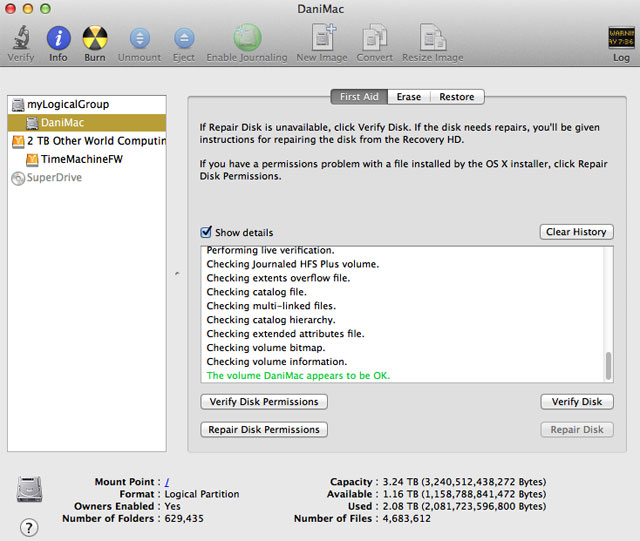Click the log details scrollbar thumb
Viewport: 640px width, 541px height.
609,366
